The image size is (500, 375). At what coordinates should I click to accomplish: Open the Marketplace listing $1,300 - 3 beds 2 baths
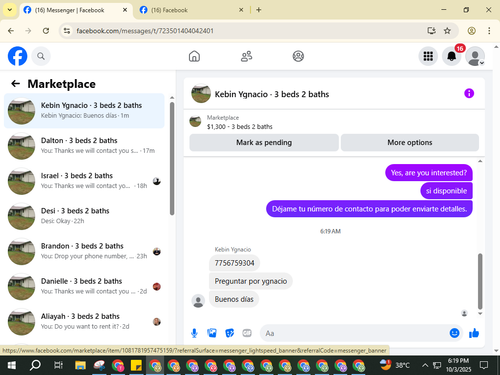(x=239, y=126)
